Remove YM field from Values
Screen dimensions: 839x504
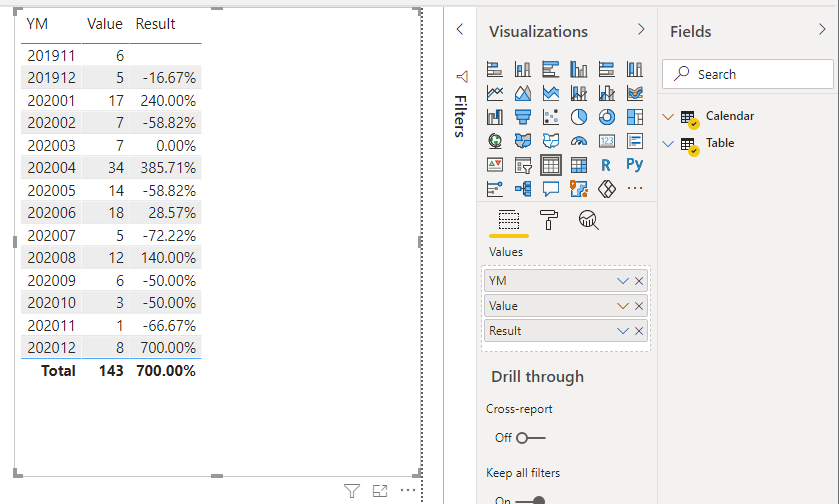point(639,281)
